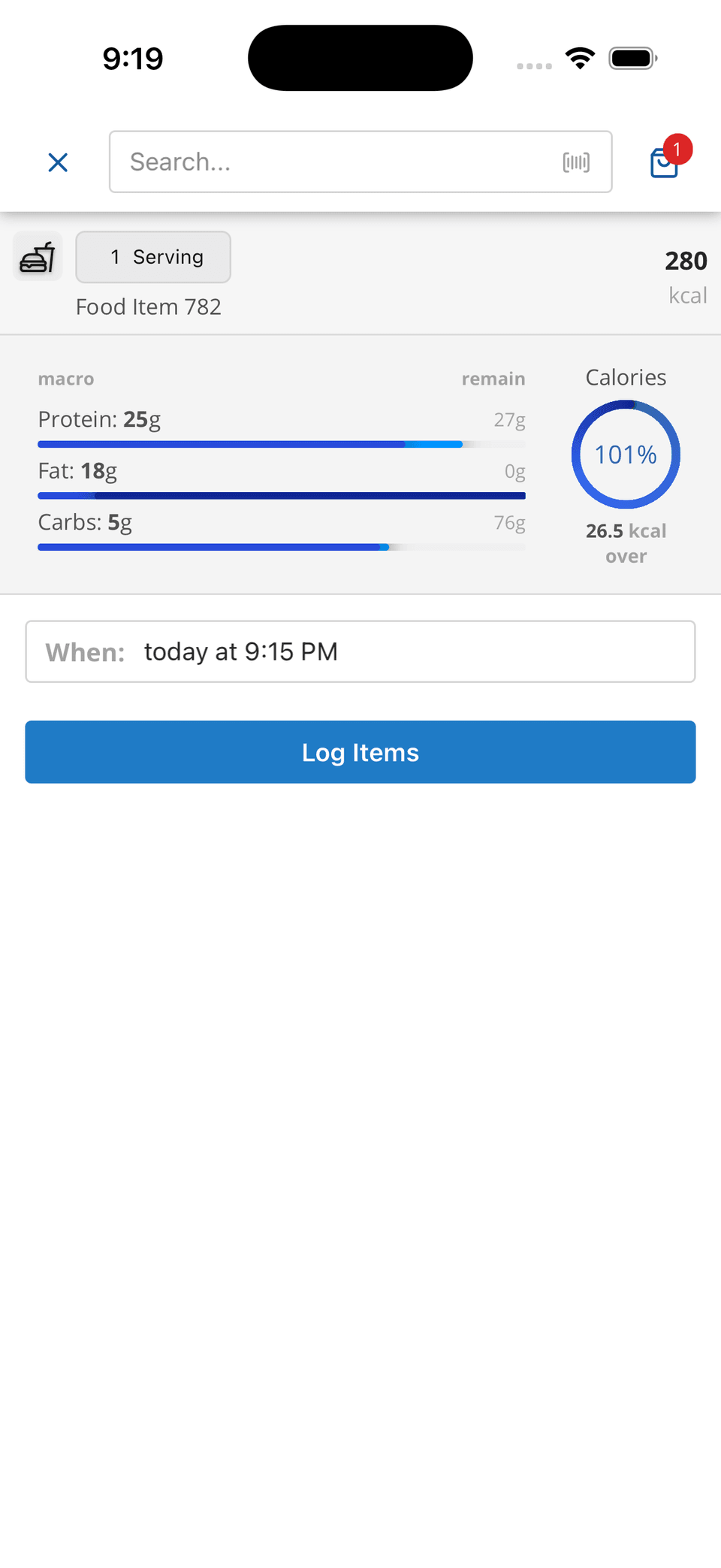Tap the Carbs progress bar
Viewport: 721px width, 1568px height.
[281, 547]
